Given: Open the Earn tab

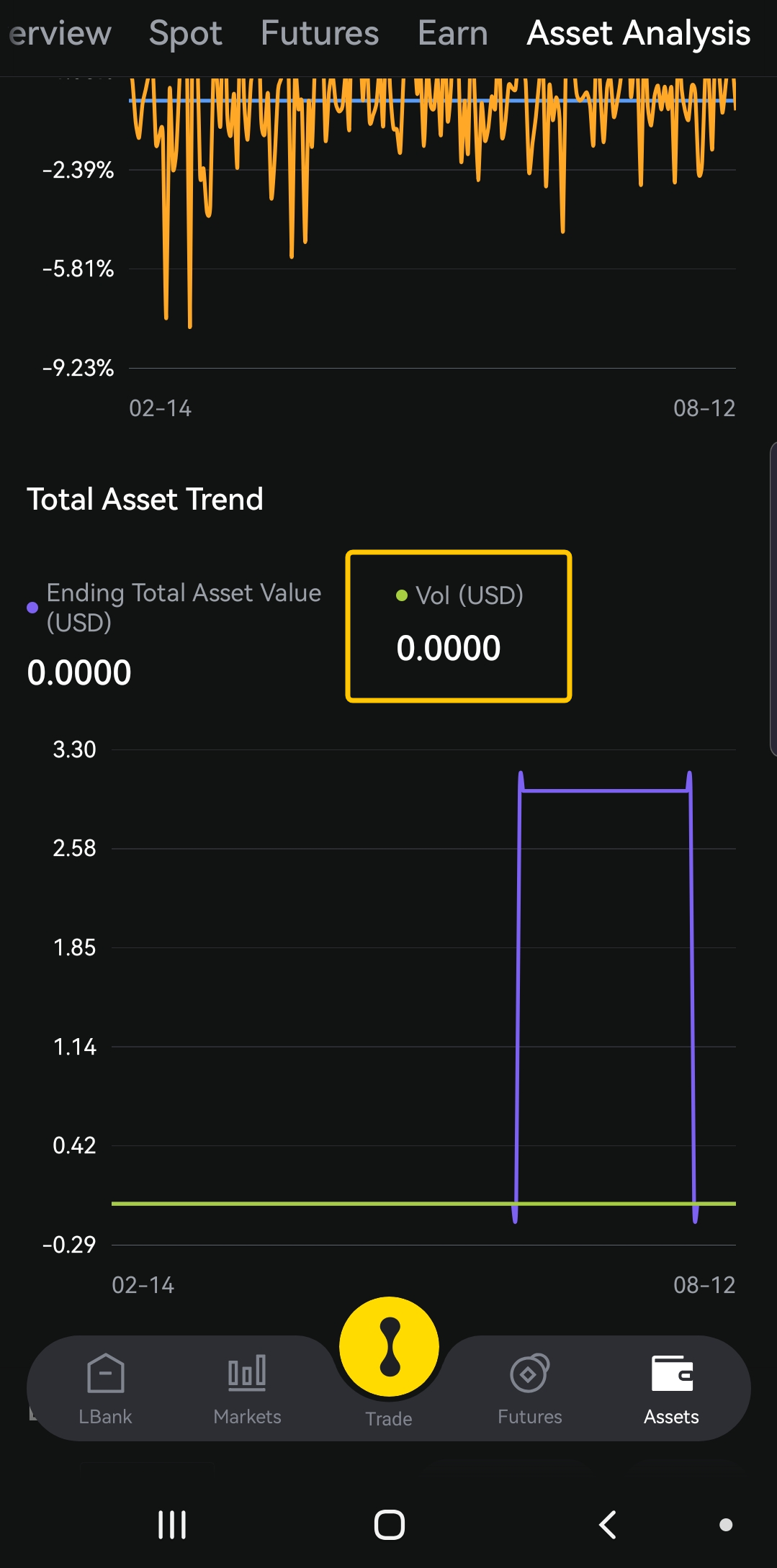Looking at the screenshot, I should (452, 33).
